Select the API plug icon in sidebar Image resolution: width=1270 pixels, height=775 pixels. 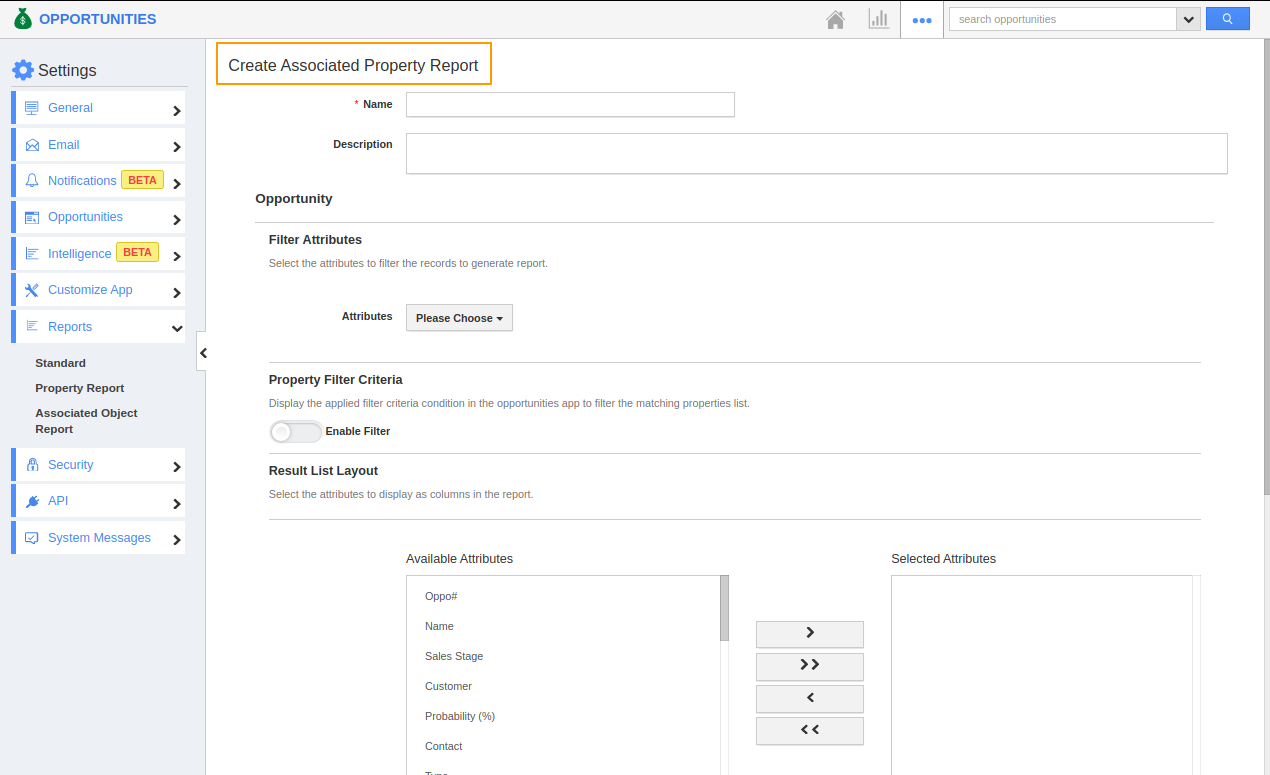pos(32,500)
